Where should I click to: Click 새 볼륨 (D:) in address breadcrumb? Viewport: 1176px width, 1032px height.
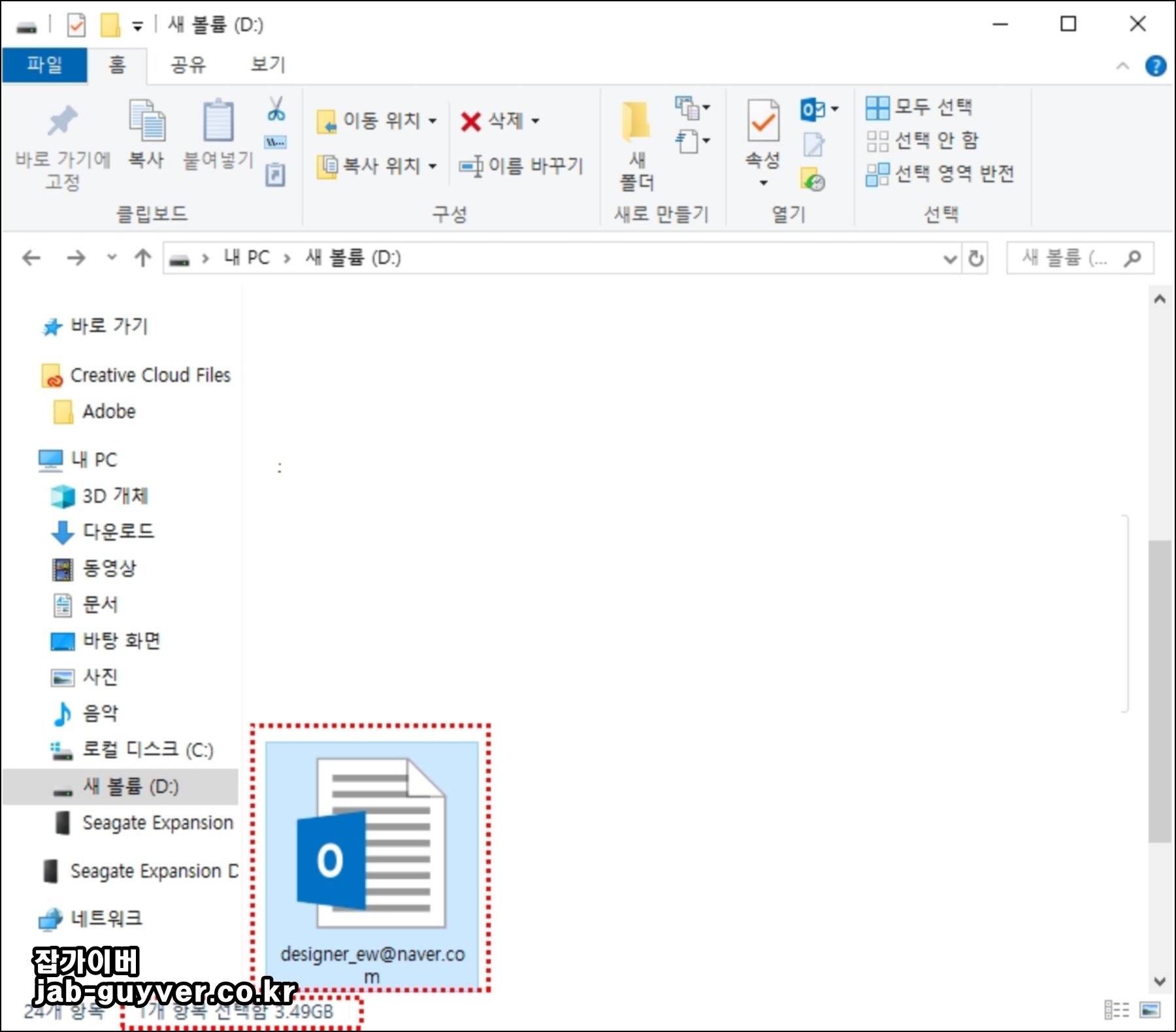click(x=353, y=258)
